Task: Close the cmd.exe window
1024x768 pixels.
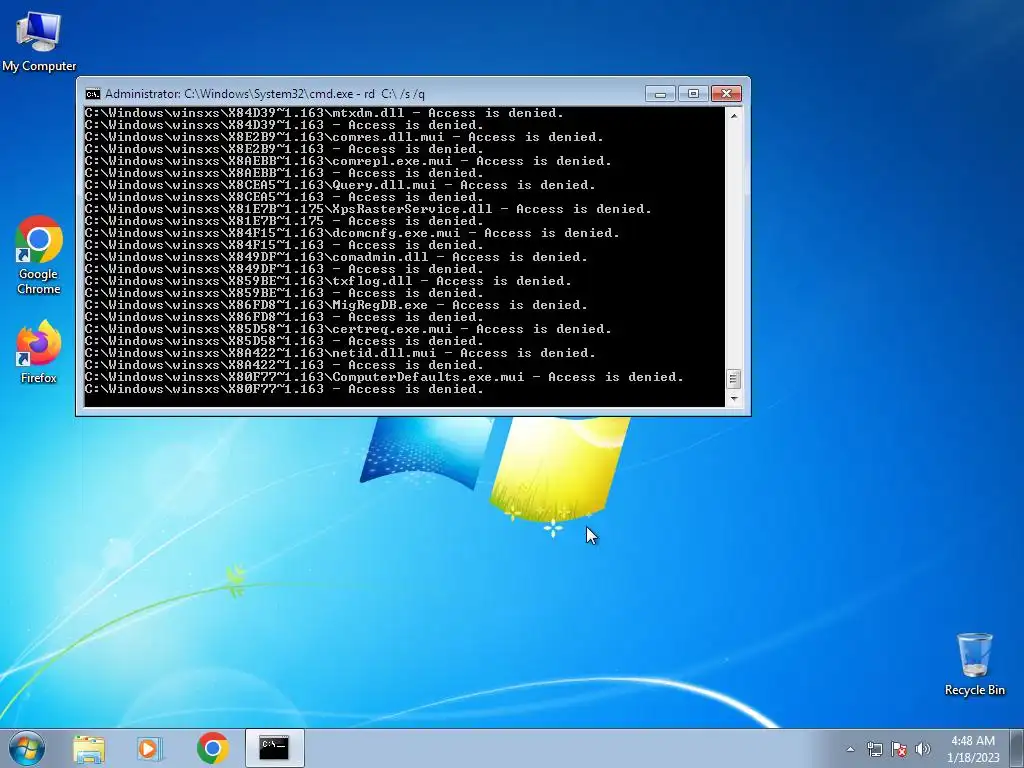Action: coord(726,94)
